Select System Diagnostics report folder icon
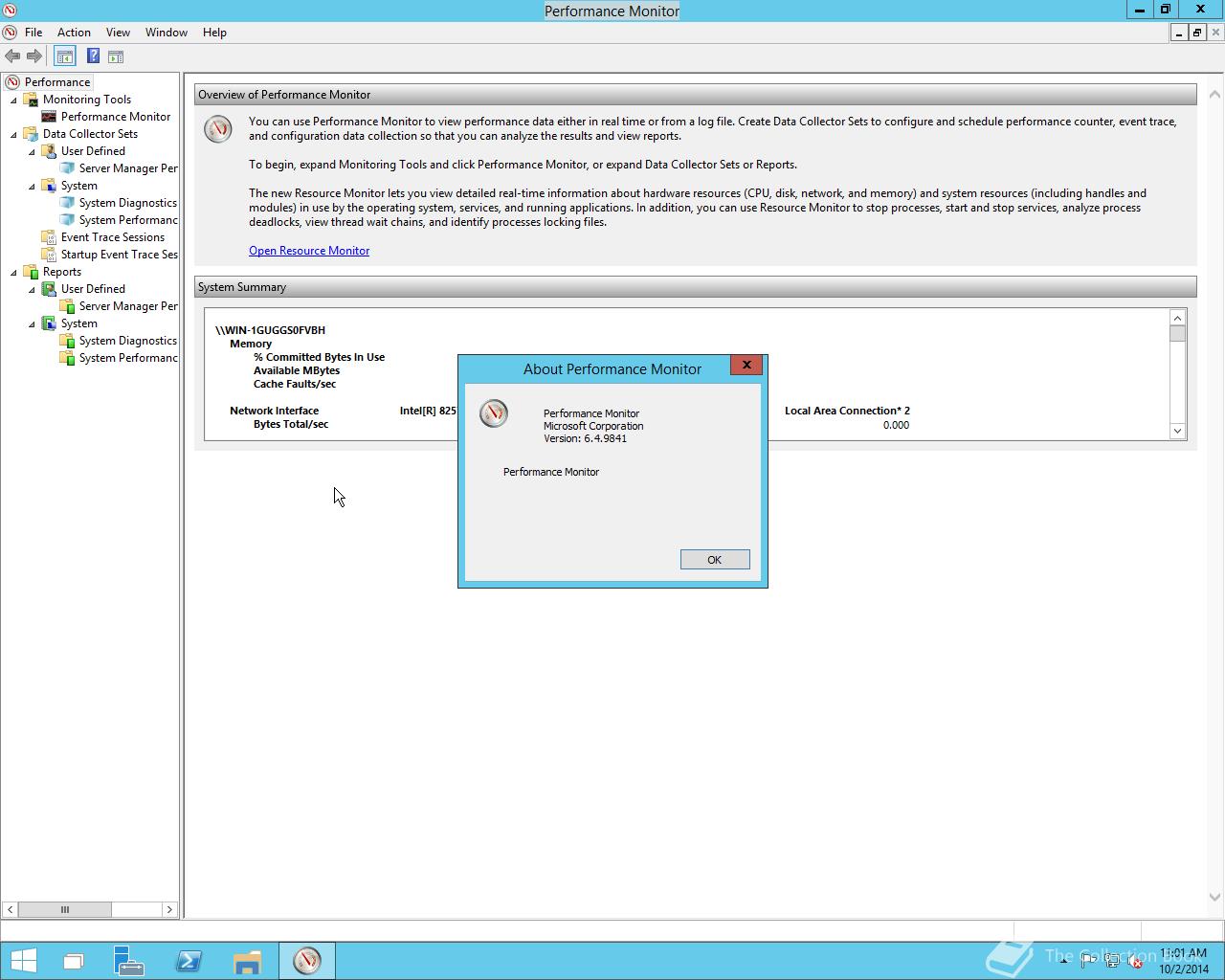1225x980 pixels. [67, 341]
